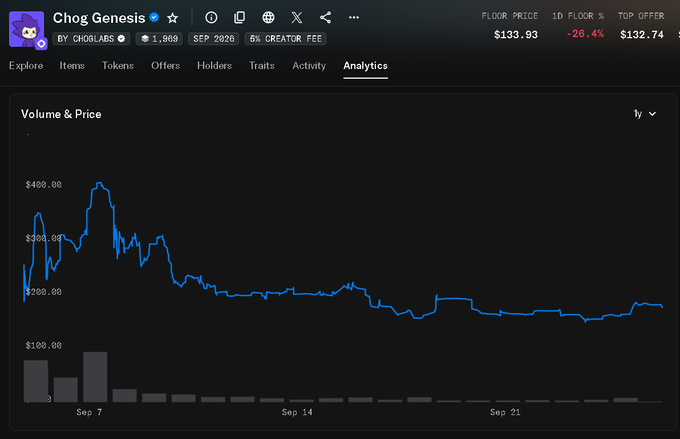Open the Offers tab
Screen dimensions: 680x439
[166, 66]
